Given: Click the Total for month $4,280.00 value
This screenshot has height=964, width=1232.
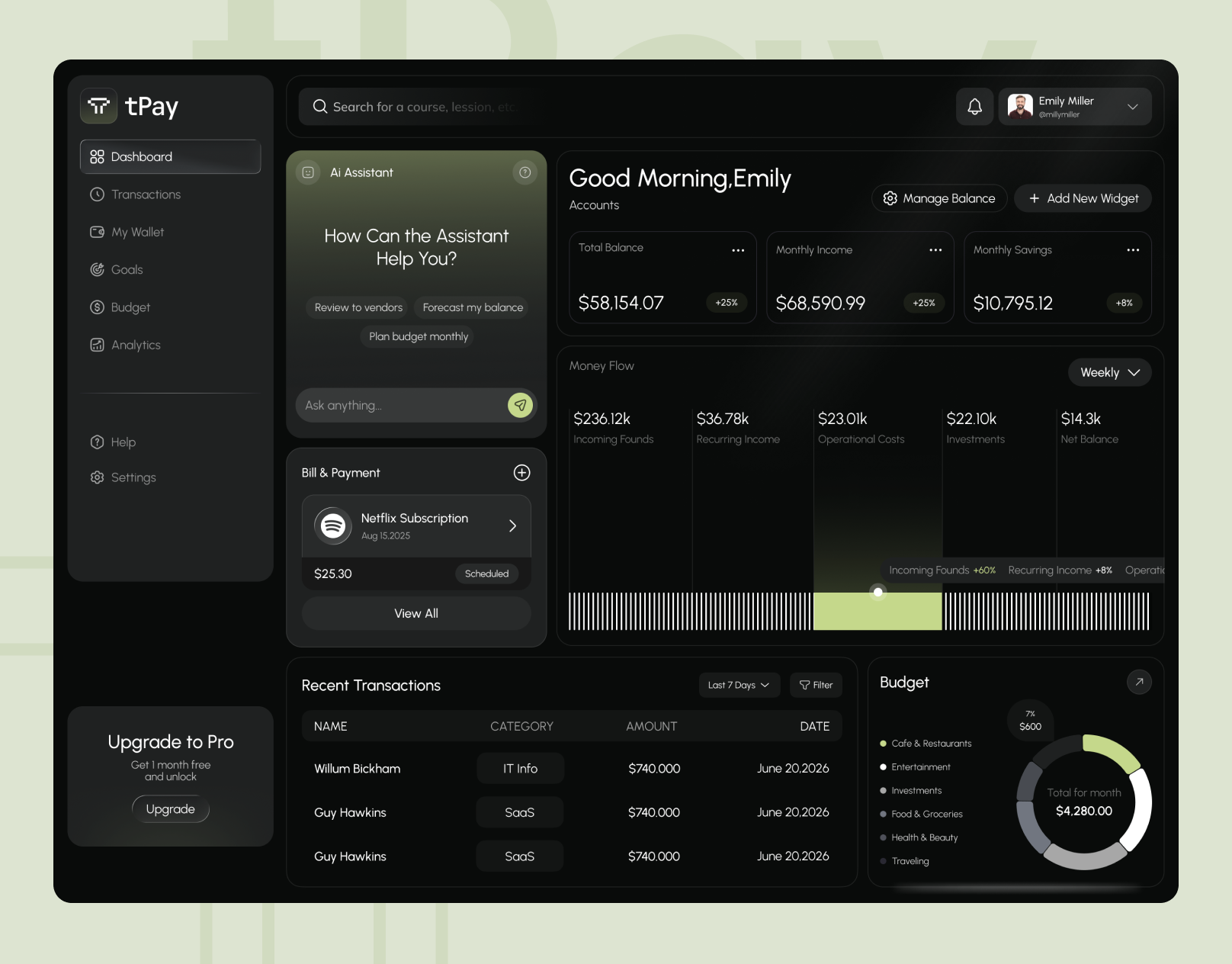Looking at the screenshot, I should click(1084, 811).
